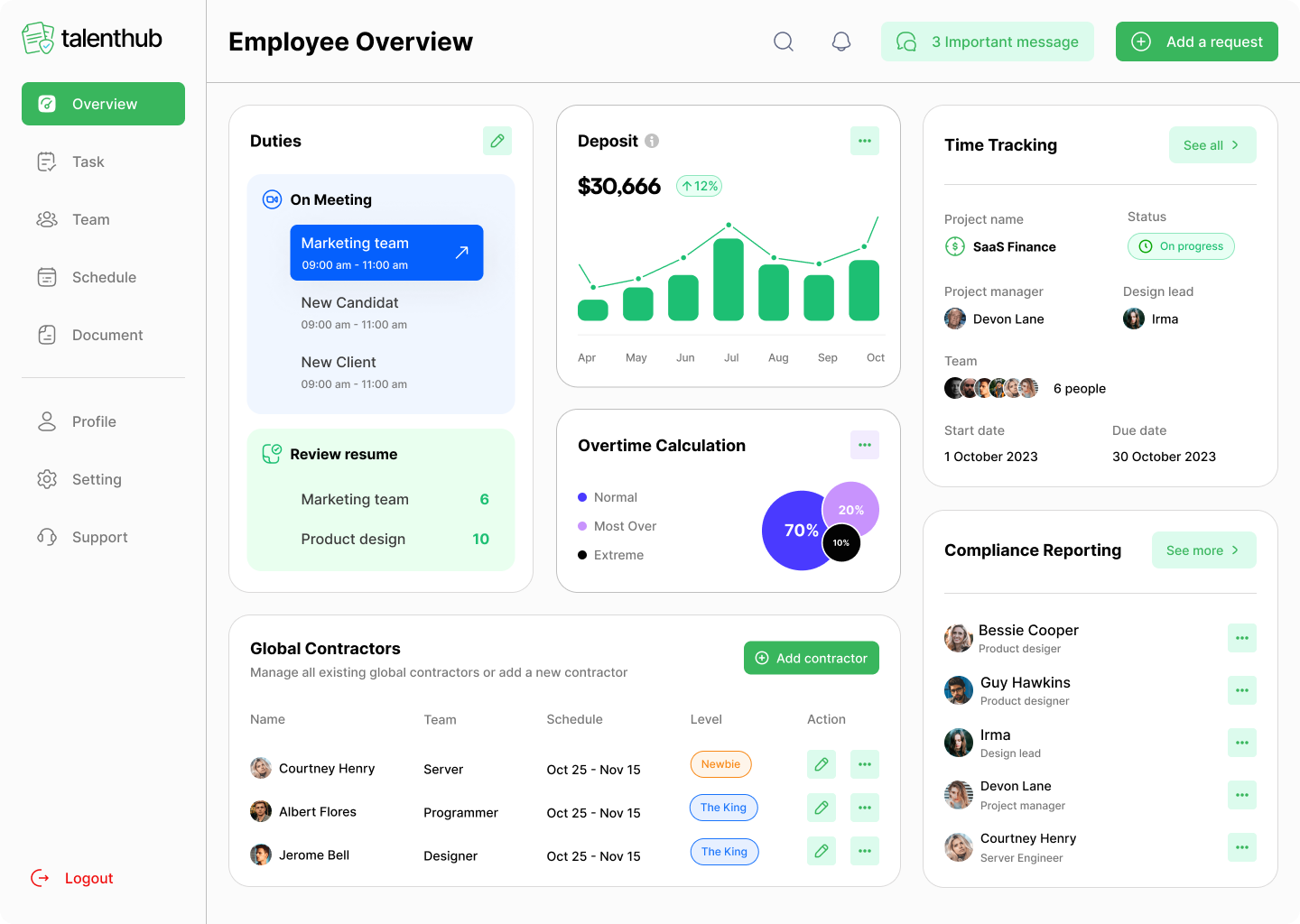This screenshot has height=924, width=1300.
Task: Open Deposit card options menu
Action: point(865,141)
